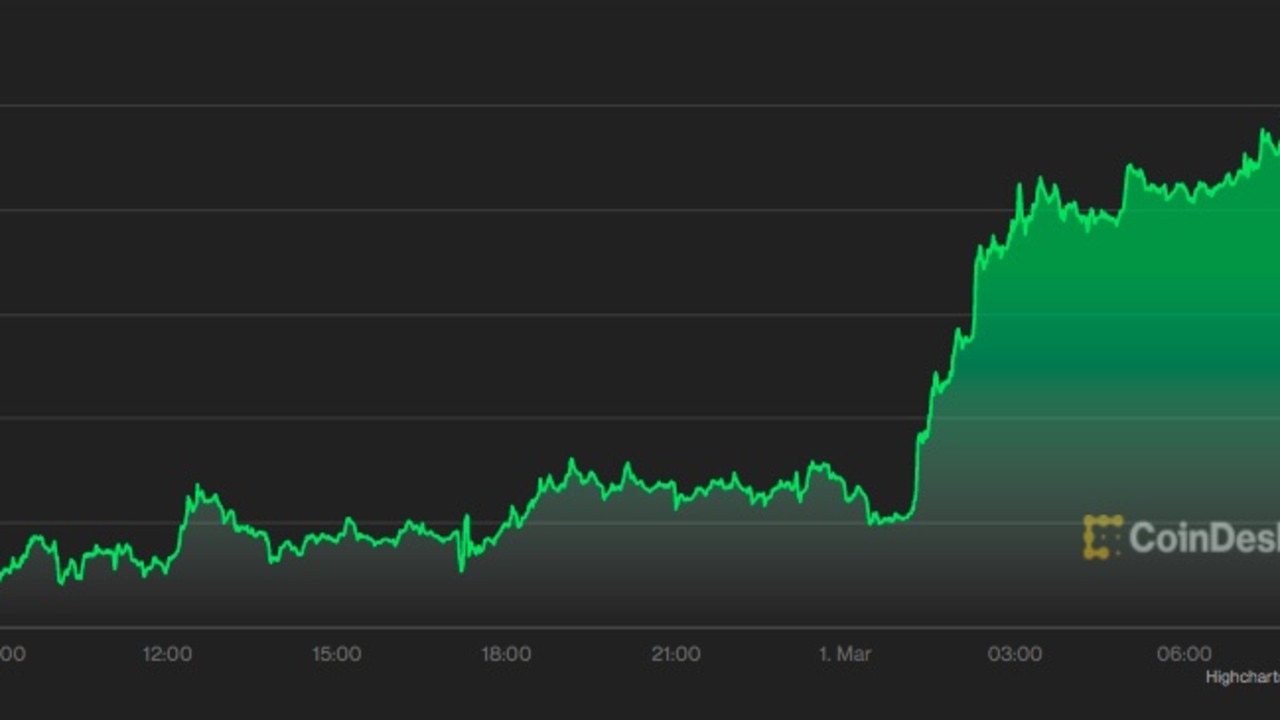Viewport: 1280px width, 720px height.
Task: Click the 06:00 time axis label
Action: (1184, 654)
